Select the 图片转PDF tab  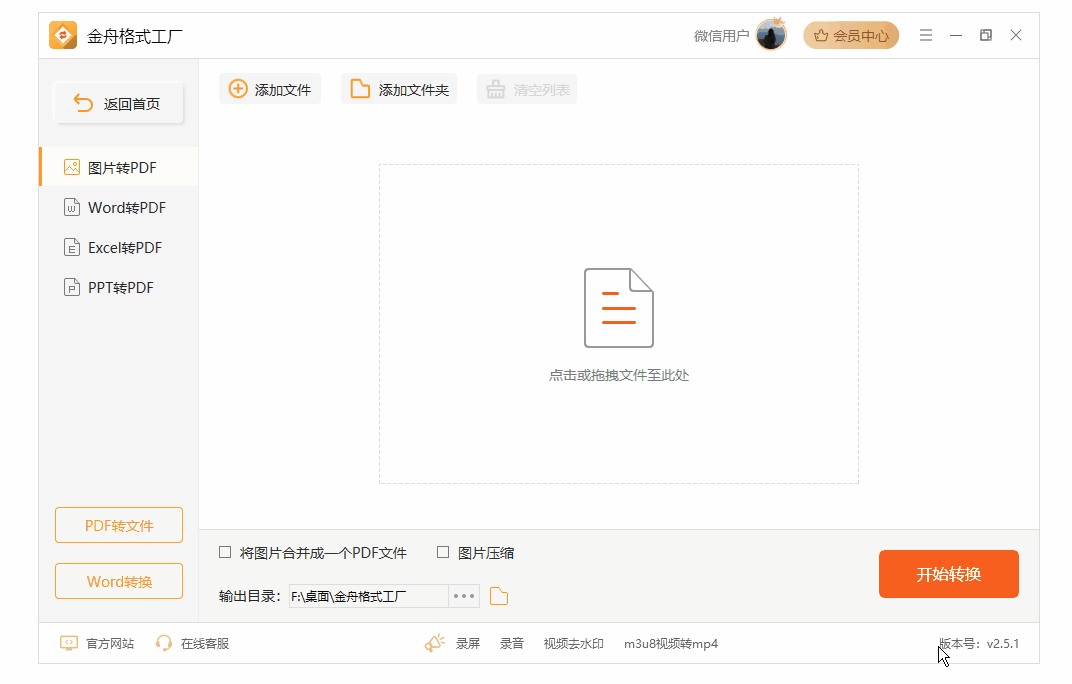pos(121,167)
